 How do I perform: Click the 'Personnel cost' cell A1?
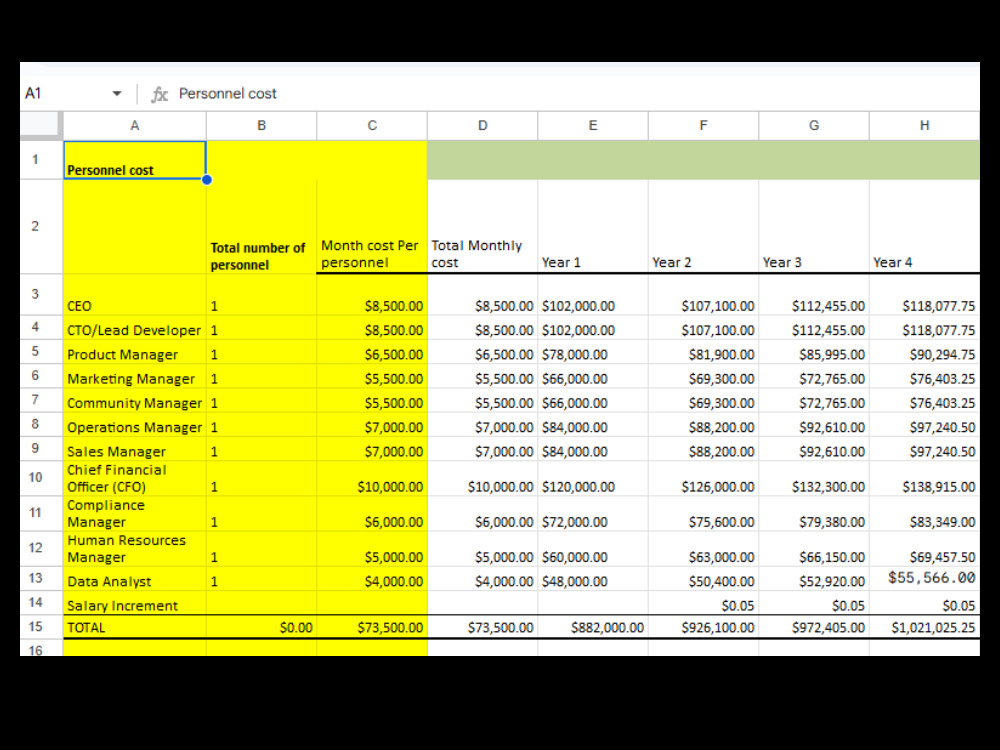pos(135,160)
